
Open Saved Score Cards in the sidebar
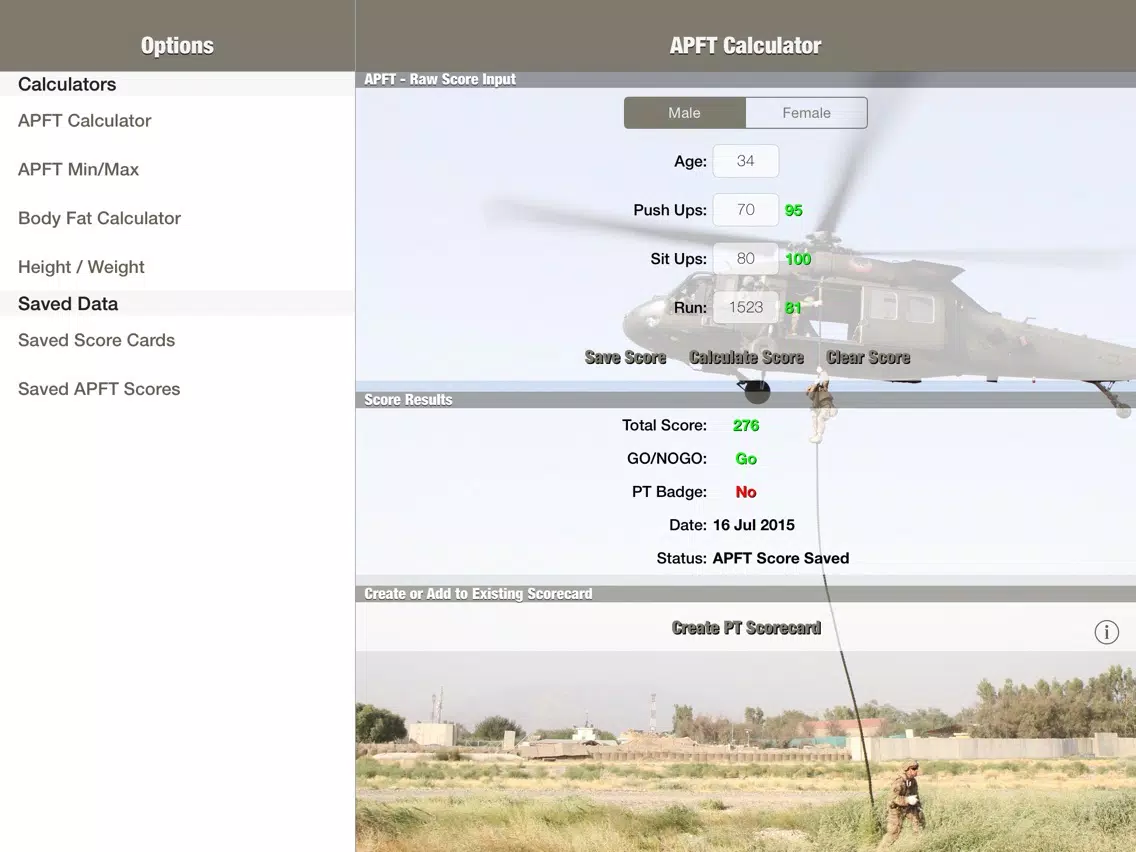[x=178, y=341]
